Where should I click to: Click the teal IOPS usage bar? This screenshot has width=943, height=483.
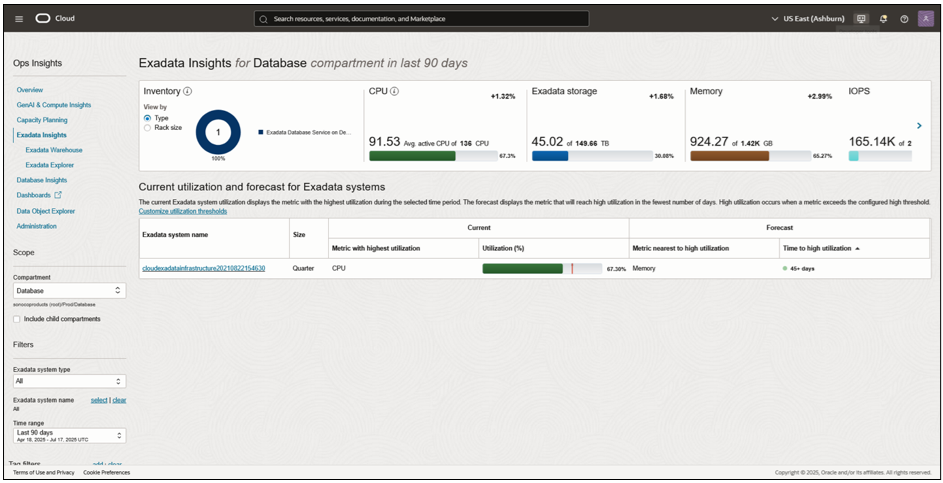click(853, 156)
